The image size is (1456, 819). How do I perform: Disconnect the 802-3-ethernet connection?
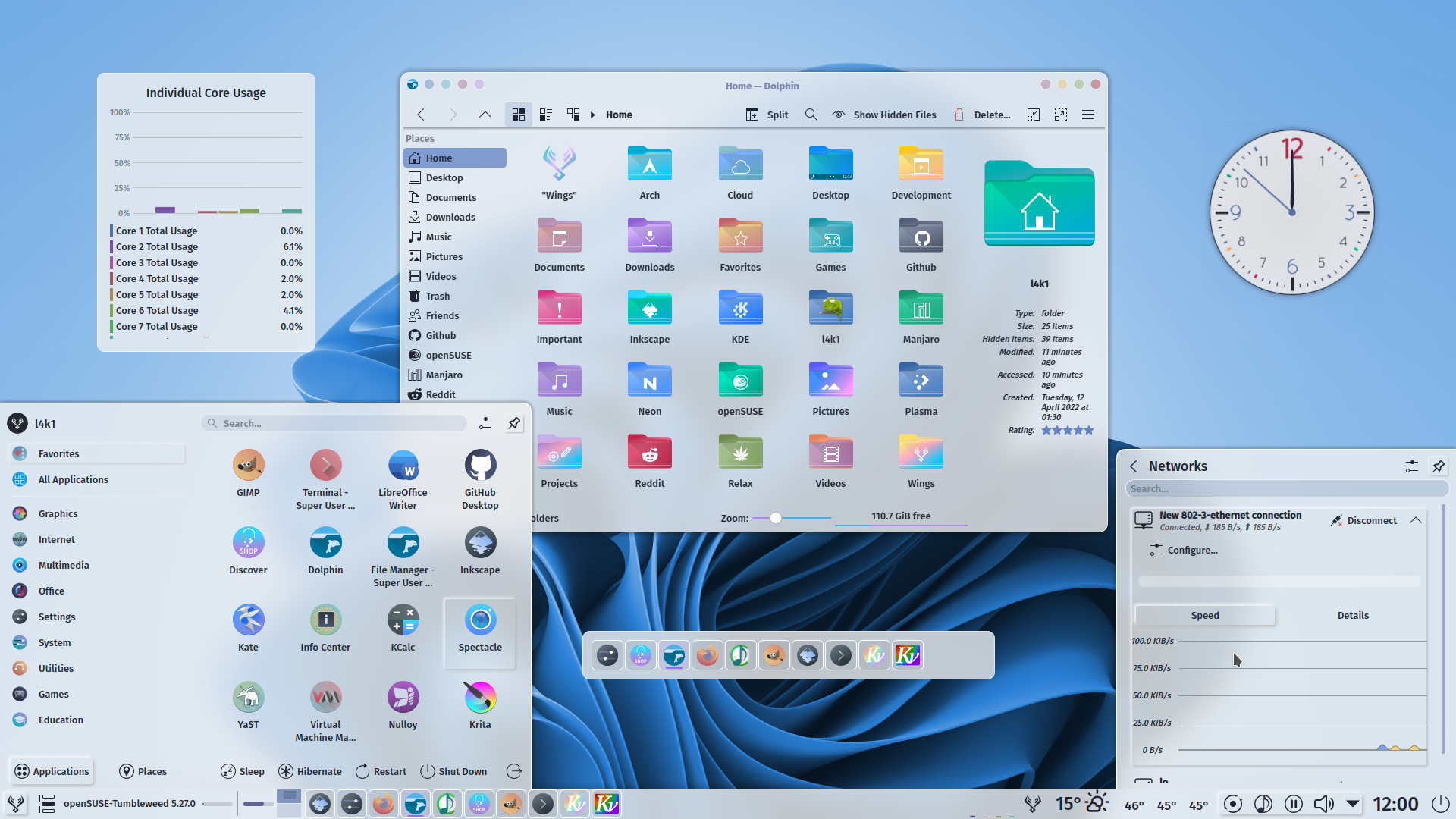[x=1363, y=520]
